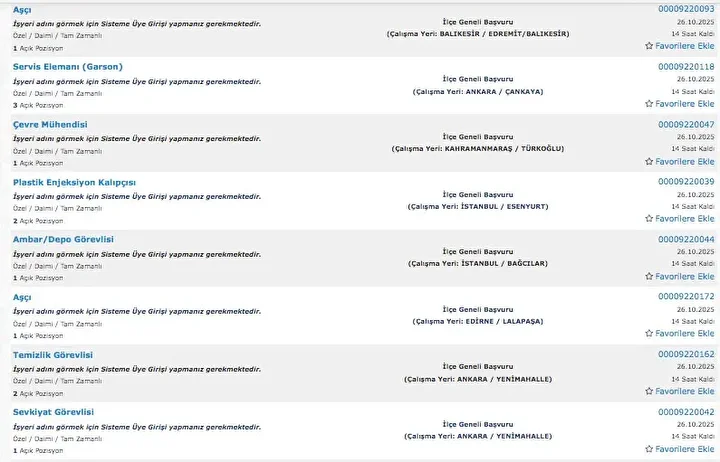This screenshot has width=720, height=462.
Task: Open posting number 00009220047
Action: point(686,125)
